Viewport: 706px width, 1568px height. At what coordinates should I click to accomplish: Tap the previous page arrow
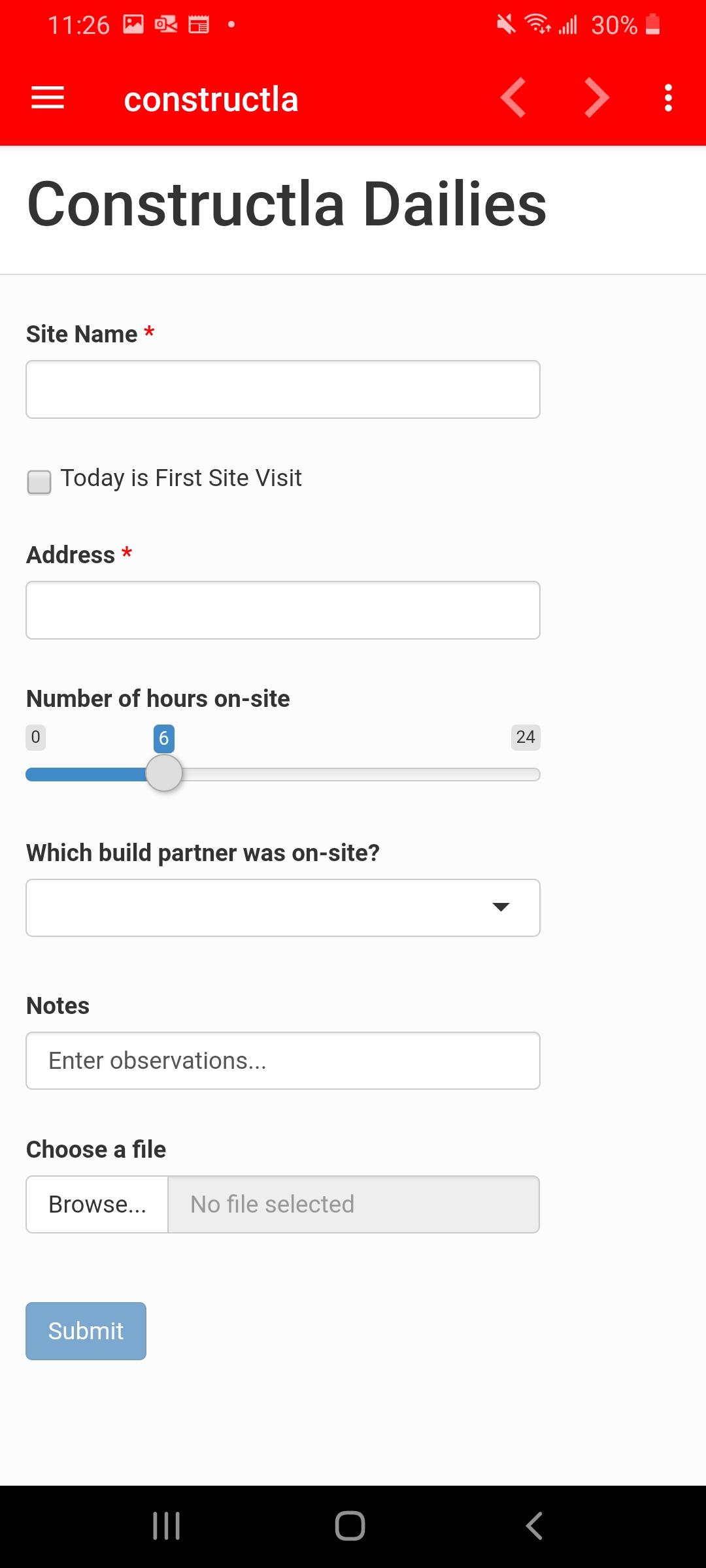514,98
